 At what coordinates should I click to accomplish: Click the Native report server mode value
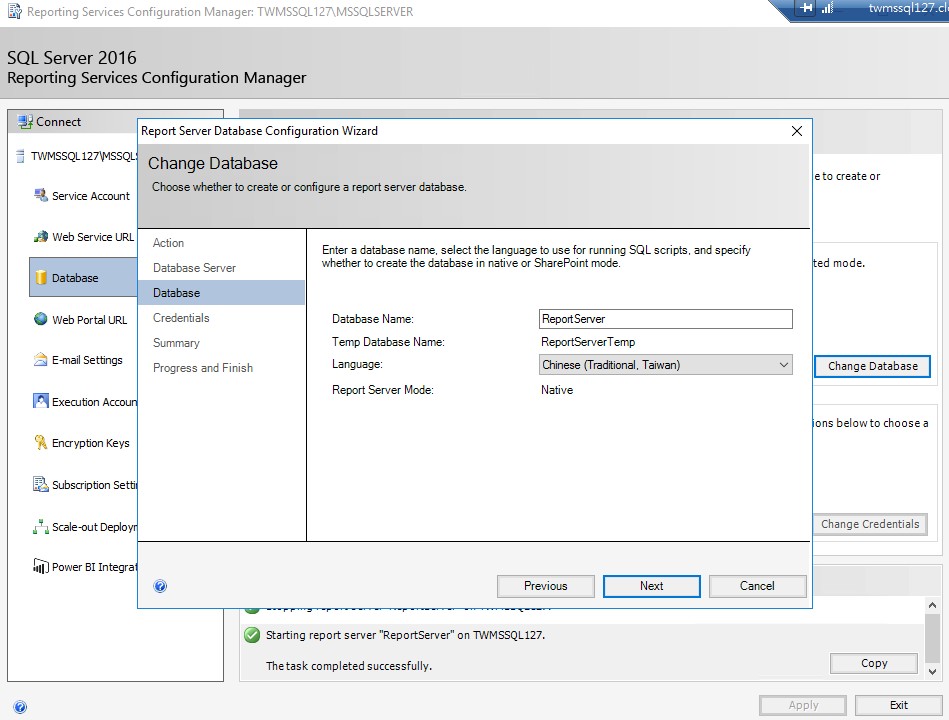pos(557,390)
